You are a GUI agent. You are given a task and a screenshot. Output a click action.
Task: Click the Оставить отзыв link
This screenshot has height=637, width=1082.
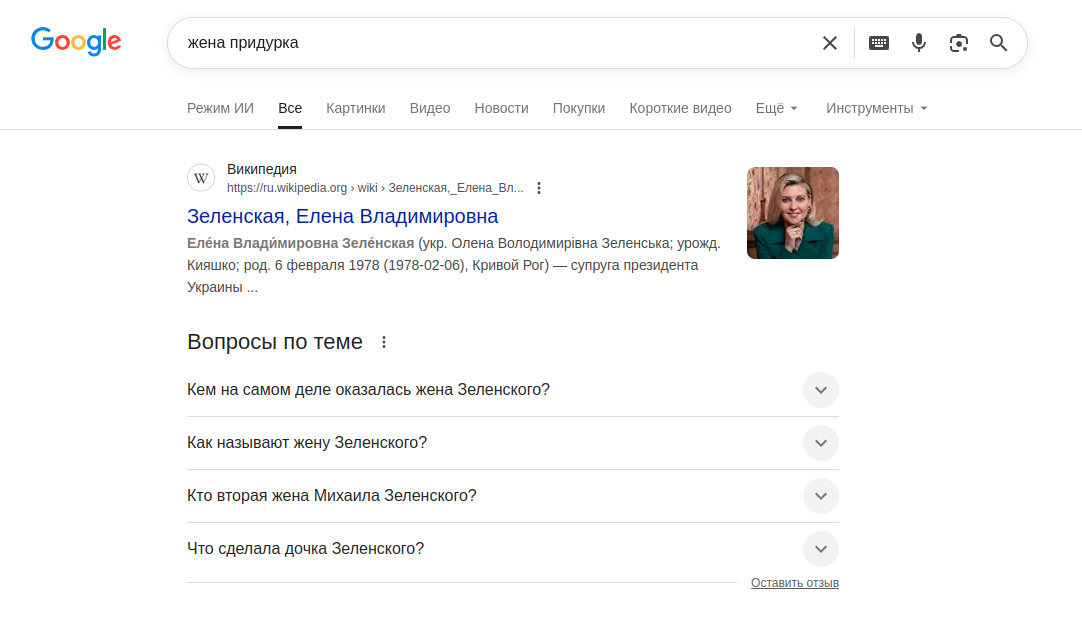pos(794,582)
